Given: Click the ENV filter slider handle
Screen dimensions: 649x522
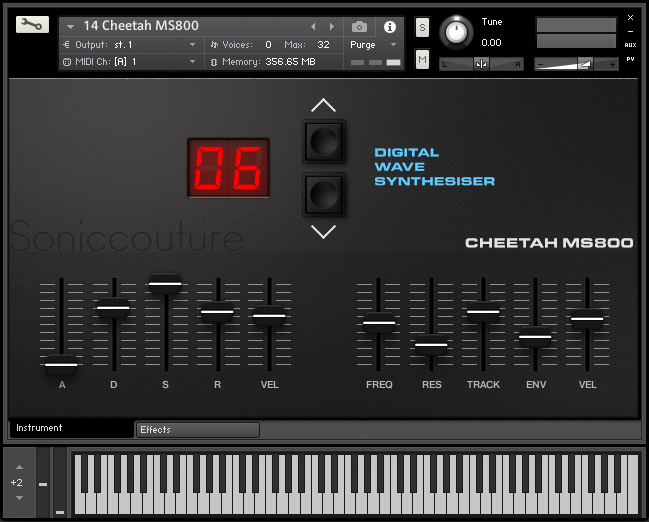Looking at the screenshot, I should (x=535, y=337).
